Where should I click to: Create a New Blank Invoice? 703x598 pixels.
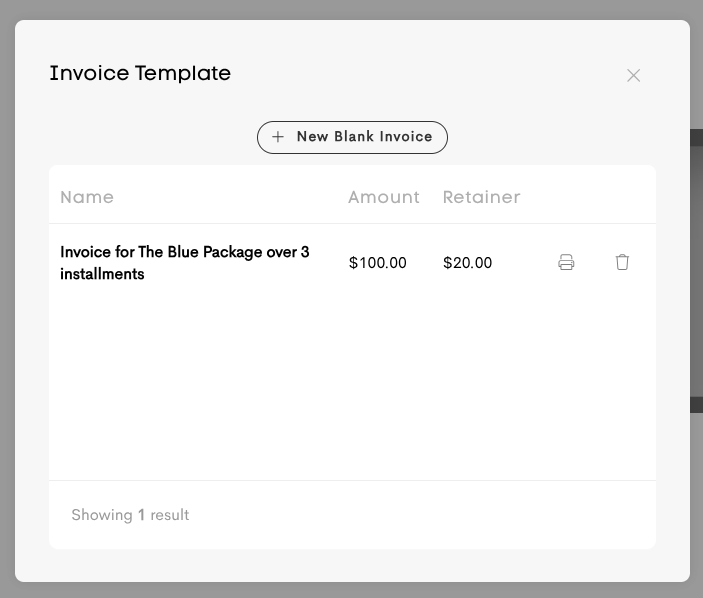point(352,137)
